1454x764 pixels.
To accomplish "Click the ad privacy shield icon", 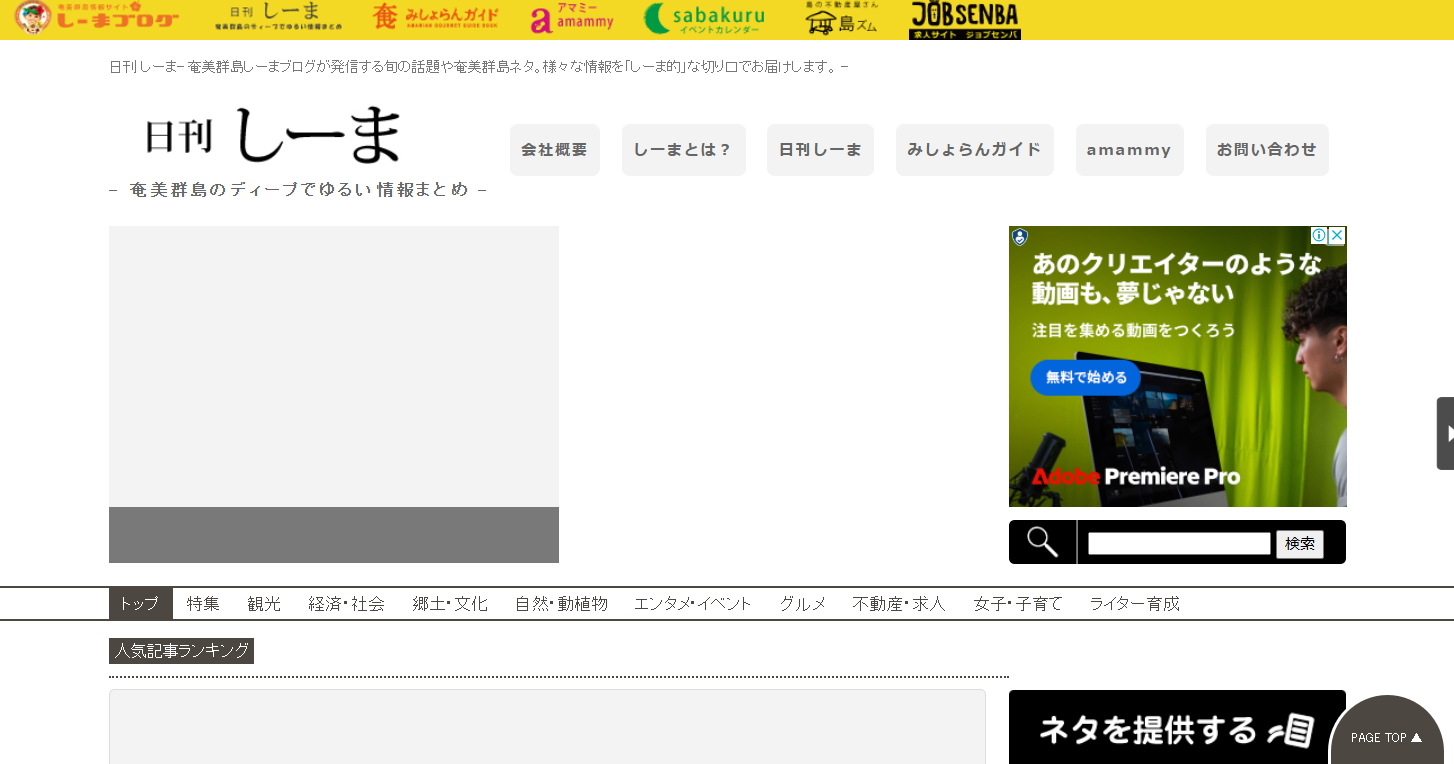I will pyautogui.click(x=1019, y=237).
